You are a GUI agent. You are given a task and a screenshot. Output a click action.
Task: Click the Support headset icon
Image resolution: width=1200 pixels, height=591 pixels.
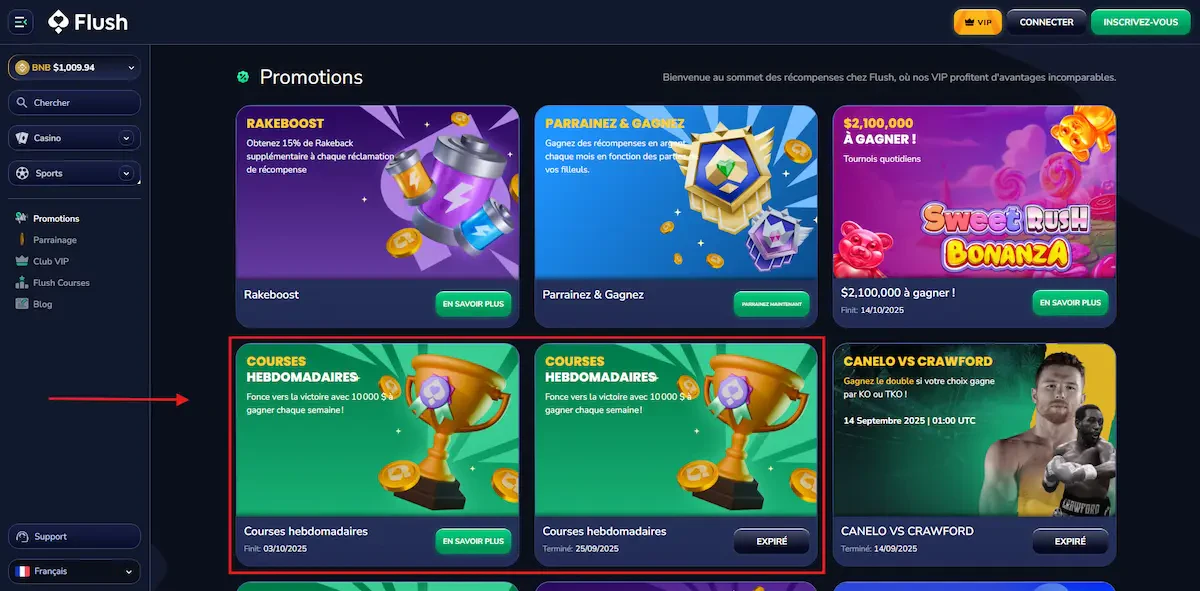coord(23,537)
